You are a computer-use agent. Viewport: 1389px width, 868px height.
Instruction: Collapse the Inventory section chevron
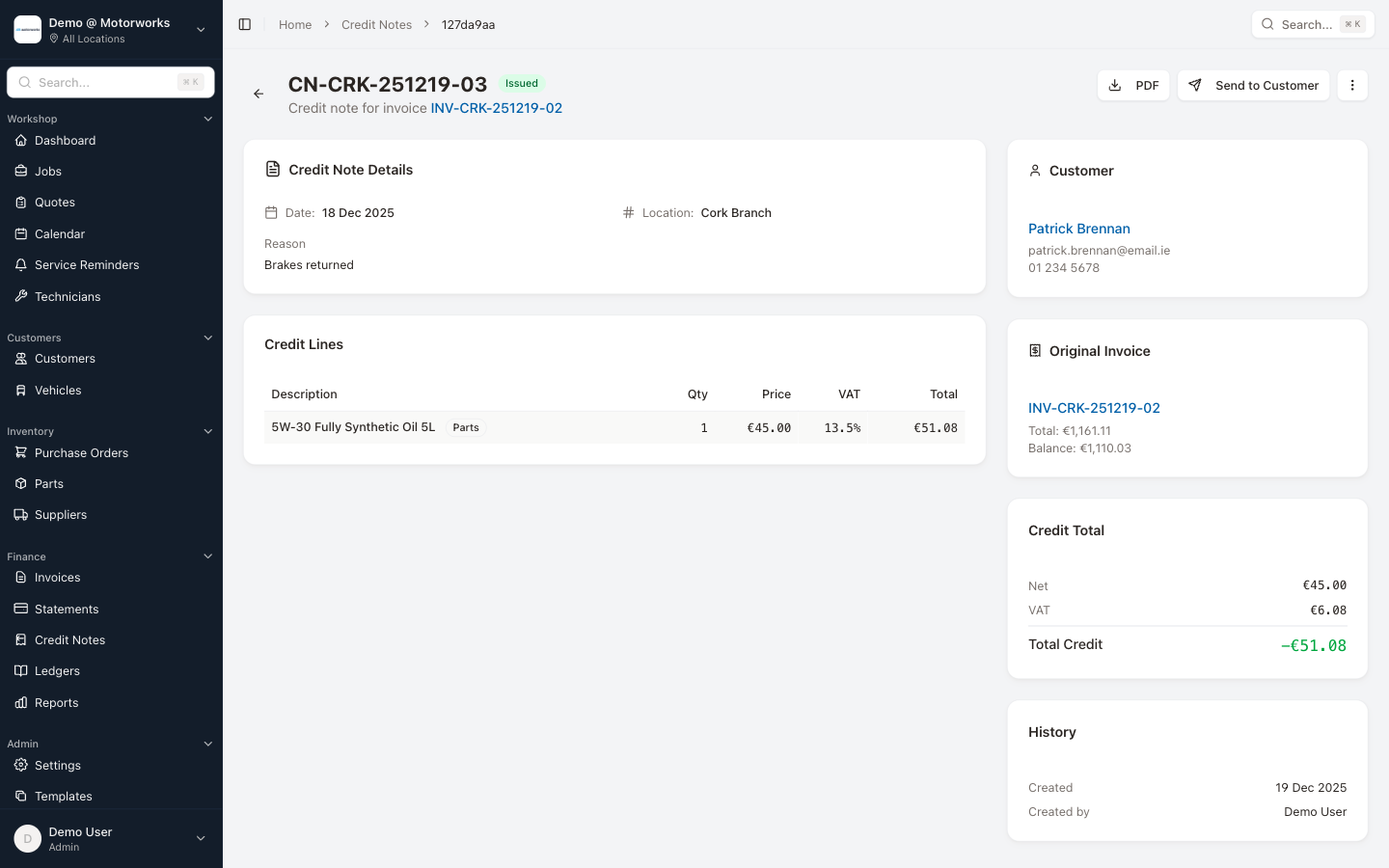(207, 431)
